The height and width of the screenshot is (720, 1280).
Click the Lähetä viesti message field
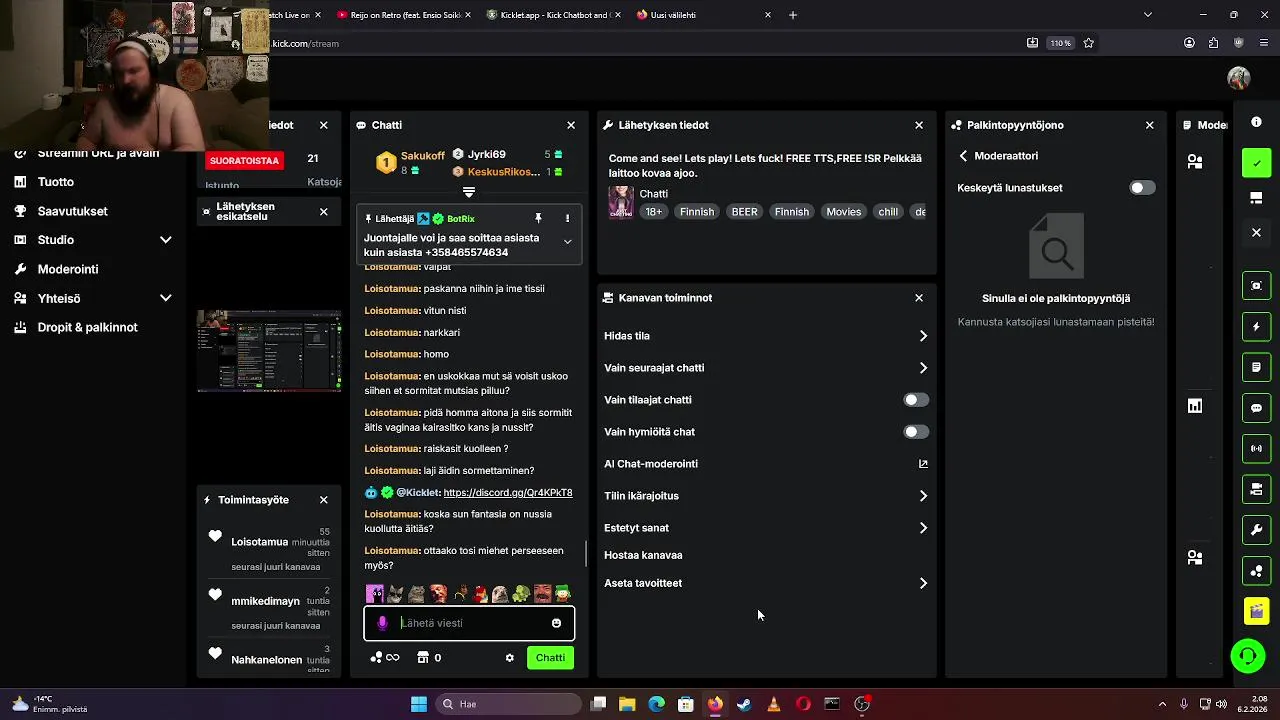[470, 623]
